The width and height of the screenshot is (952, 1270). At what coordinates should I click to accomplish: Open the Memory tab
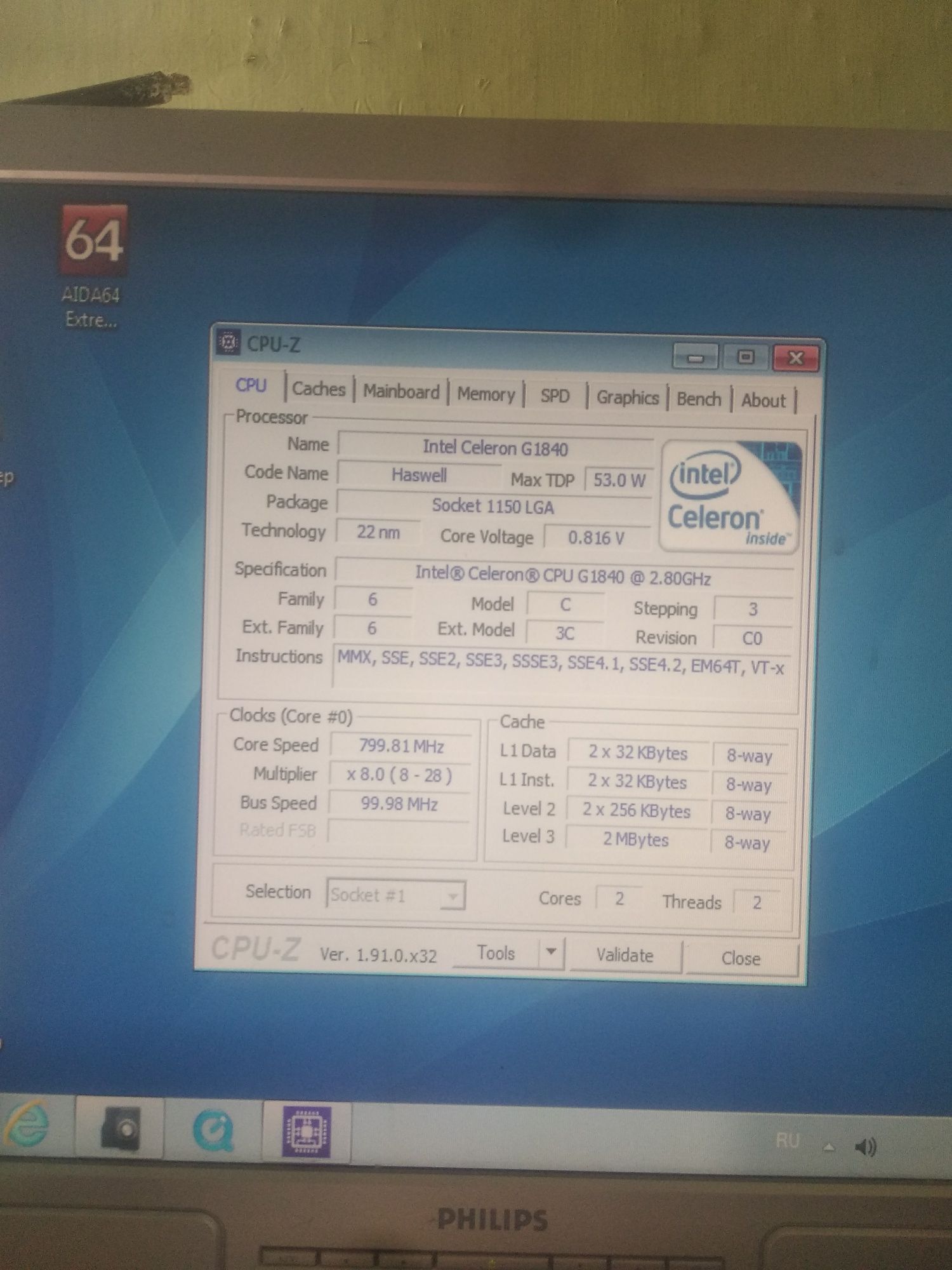pos(486,394)
